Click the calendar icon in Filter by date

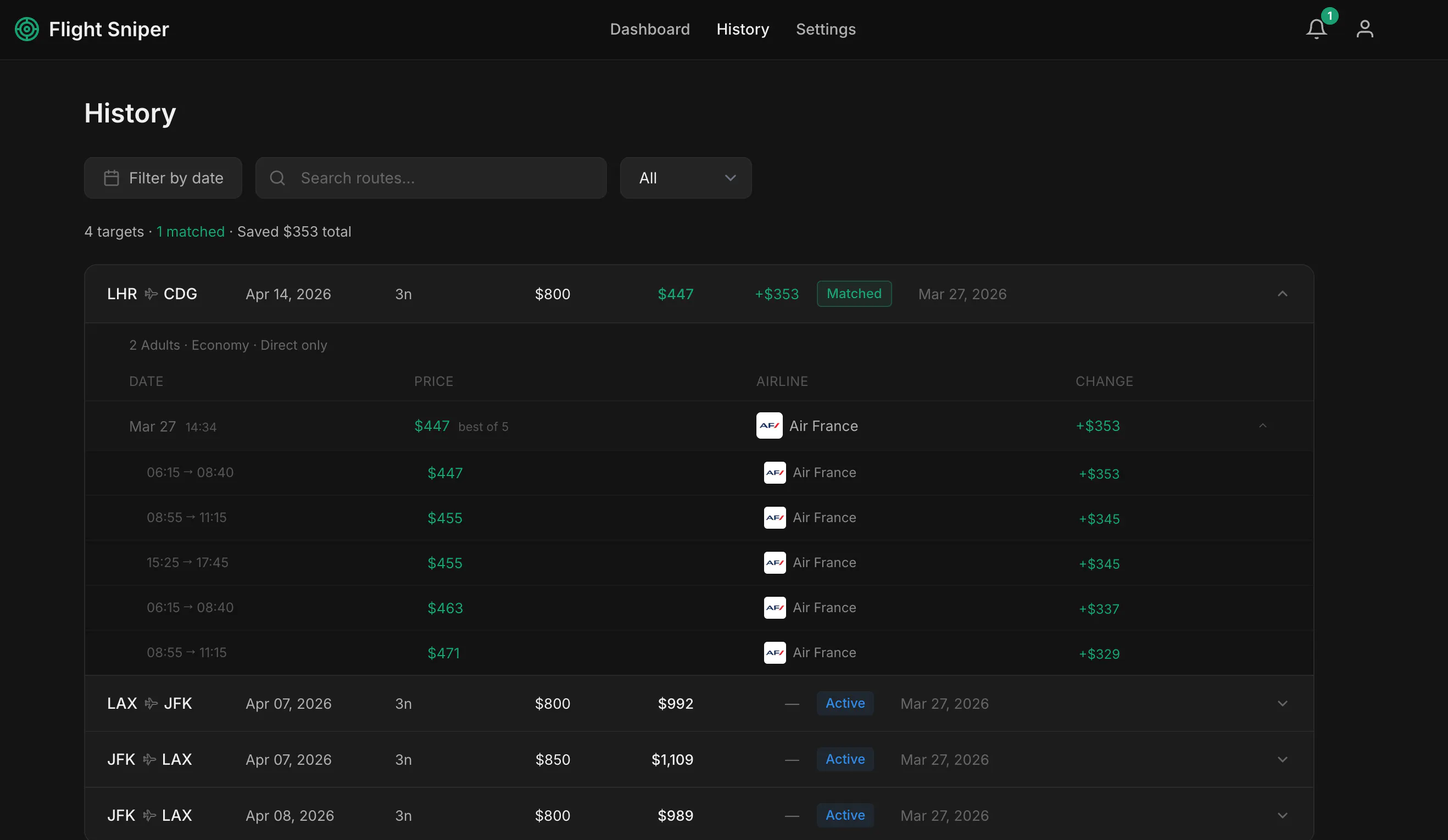point(112,178)
